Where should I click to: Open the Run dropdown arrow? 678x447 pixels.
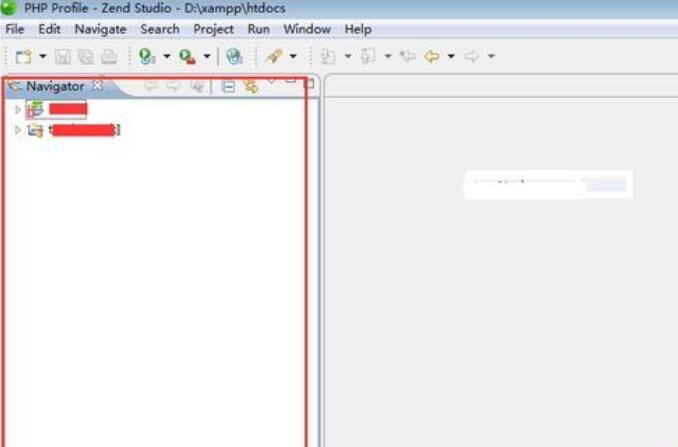(207, 56)
